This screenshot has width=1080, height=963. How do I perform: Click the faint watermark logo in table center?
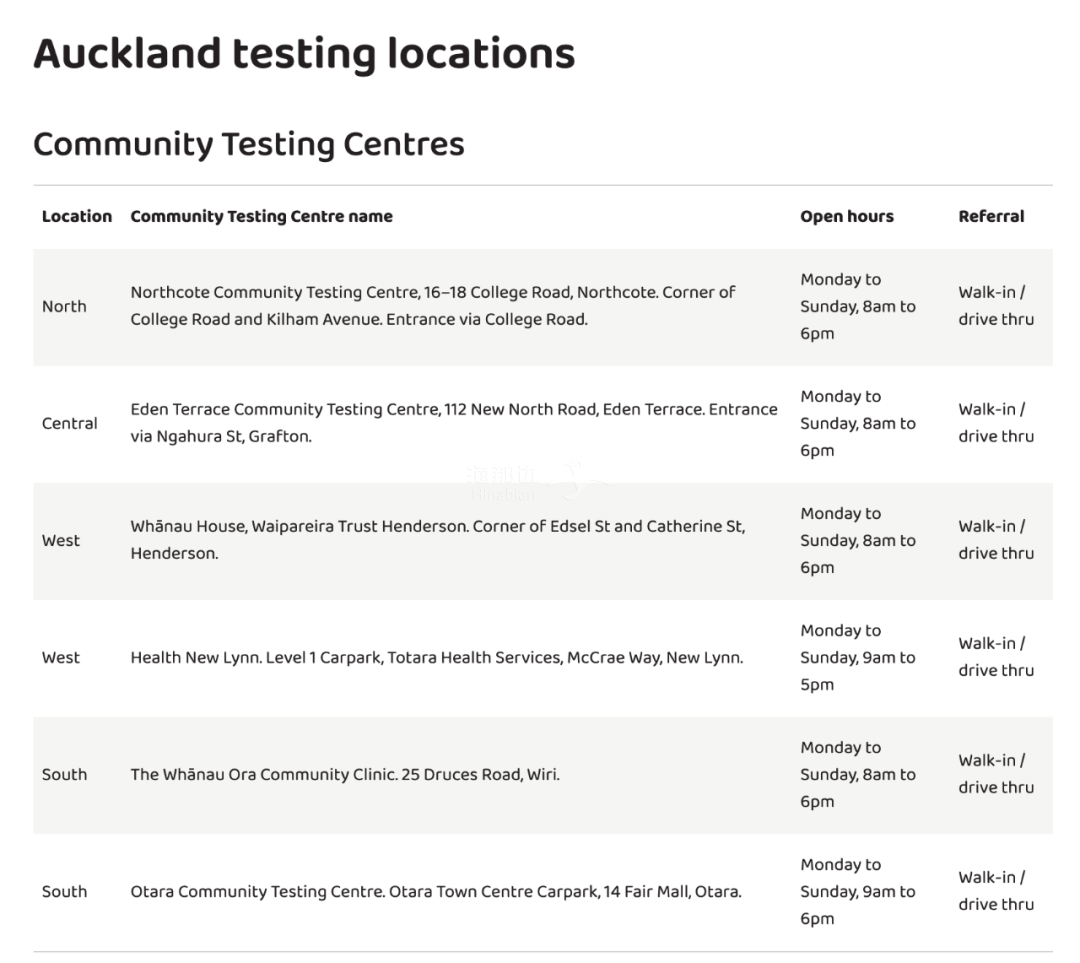(537, 482)
